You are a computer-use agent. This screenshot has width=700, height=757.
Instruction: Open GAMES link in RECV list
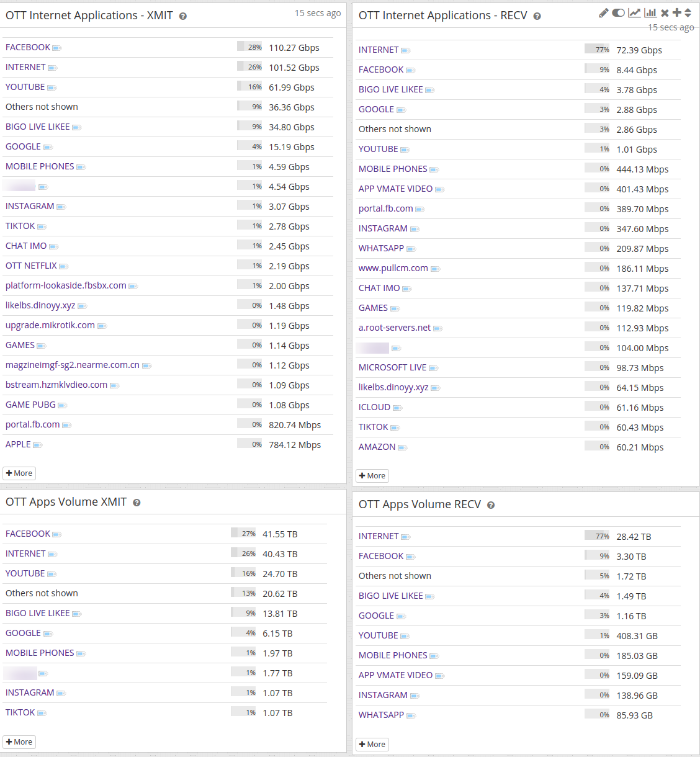coord(373,308)
